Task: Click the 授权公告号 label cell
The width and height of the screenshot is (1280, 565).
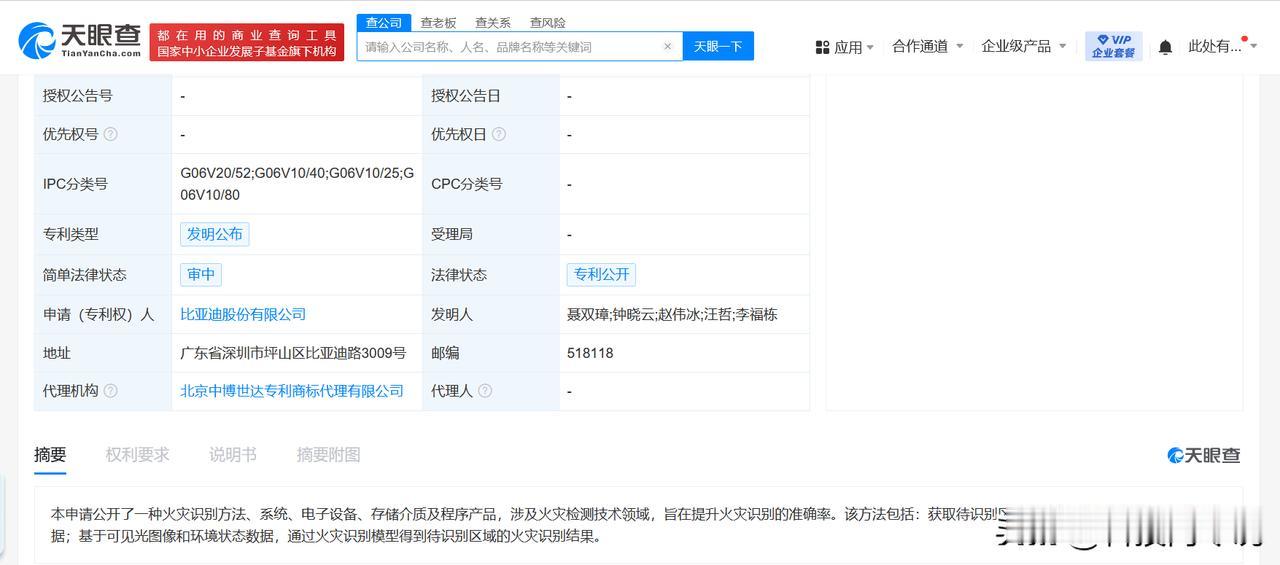Action: [102, 96]
